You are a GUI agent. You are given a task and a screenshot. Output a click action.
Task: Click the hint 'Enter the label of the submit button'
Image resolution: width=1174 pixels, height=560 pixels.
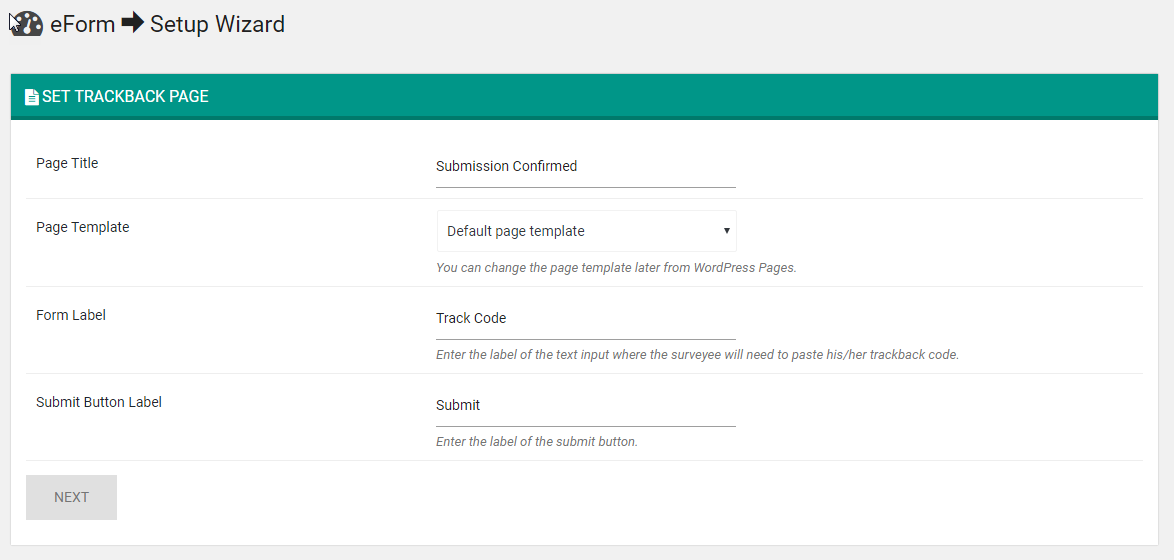[537, 442]
